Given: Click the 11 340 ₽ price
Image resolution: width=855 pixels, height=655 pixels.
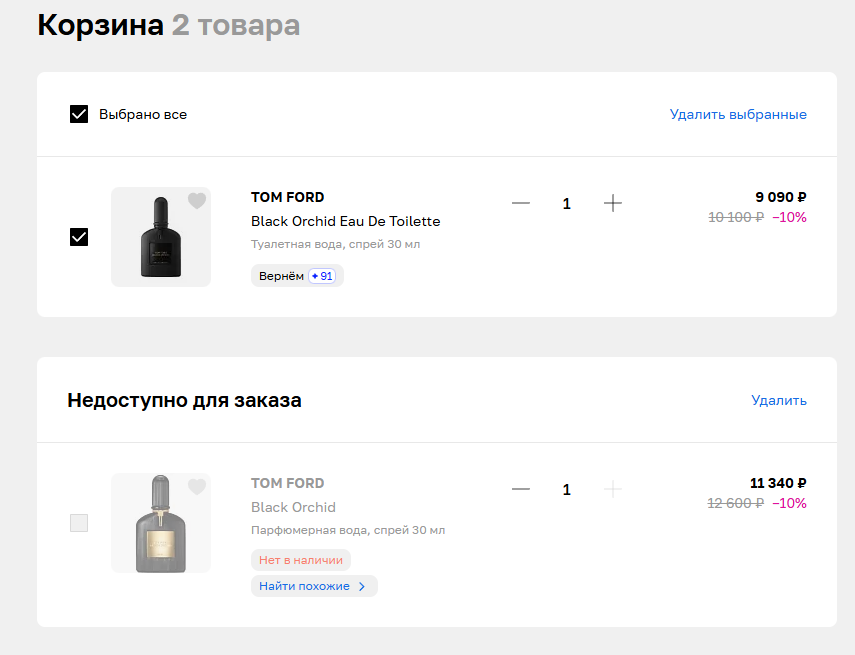Looking at the screenshot, I should [778, 483].
